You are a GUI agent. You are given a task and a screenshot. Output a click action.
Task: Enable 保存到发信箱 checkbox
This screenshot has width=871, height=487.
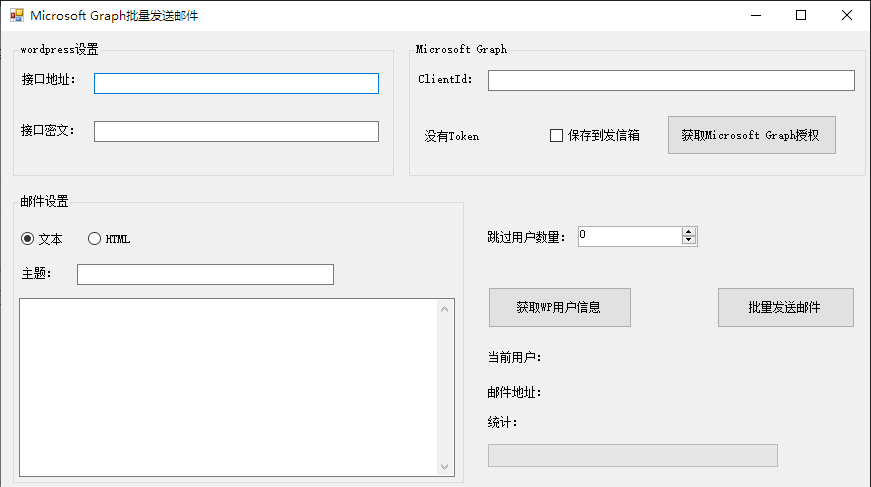tap(556, 135)
